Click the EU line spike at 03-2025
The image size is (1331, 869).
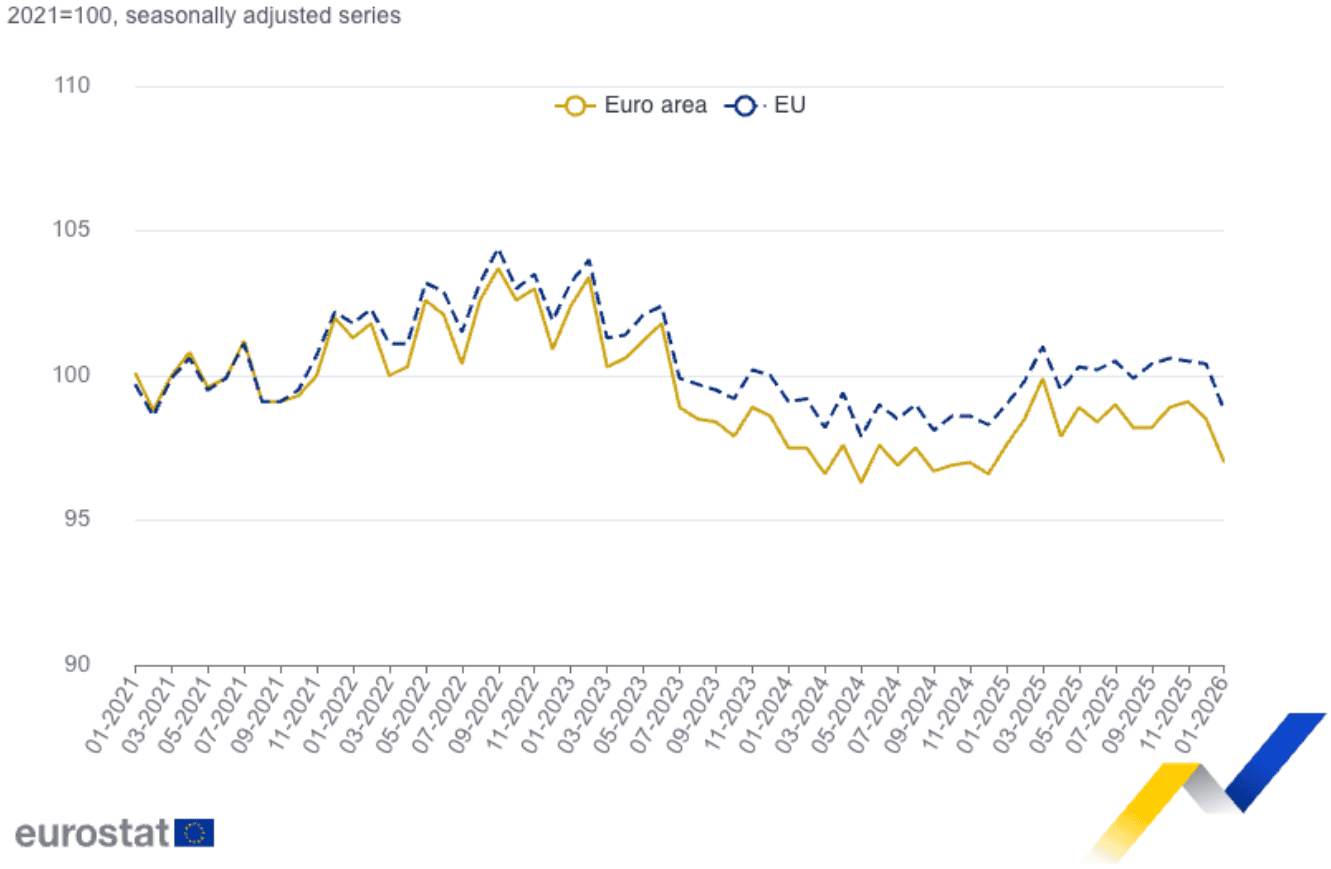[x=1042, y=347]
